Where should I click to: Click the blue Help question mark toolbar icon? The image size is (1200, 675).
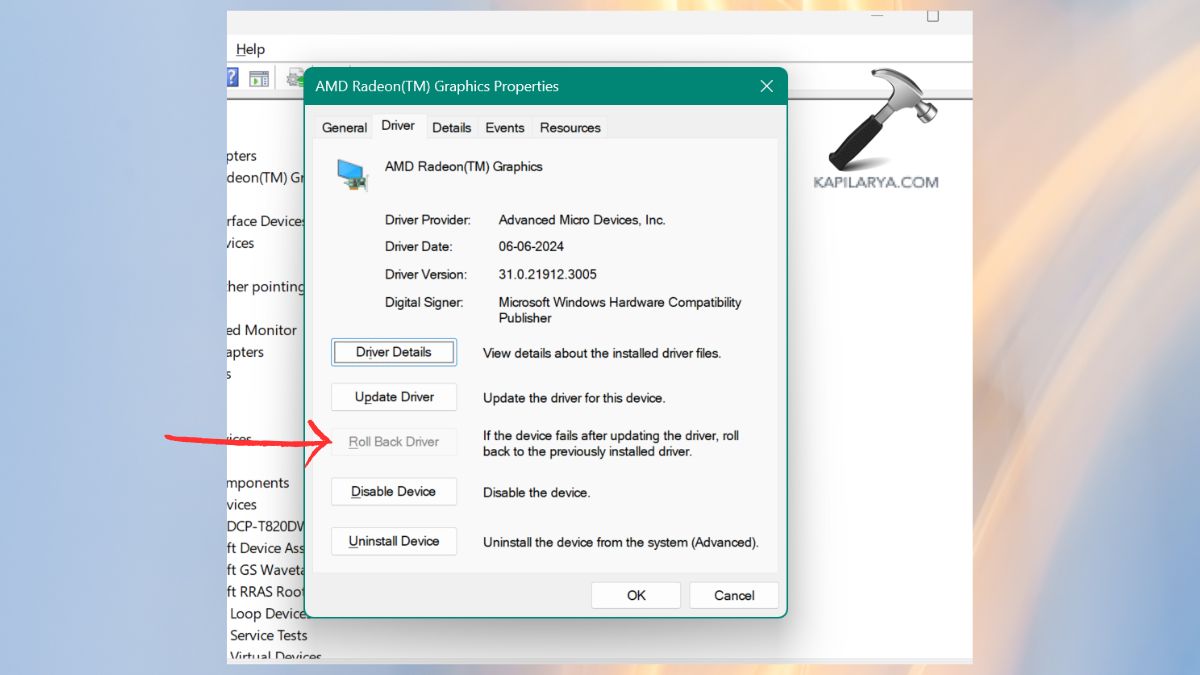point(232,78)
